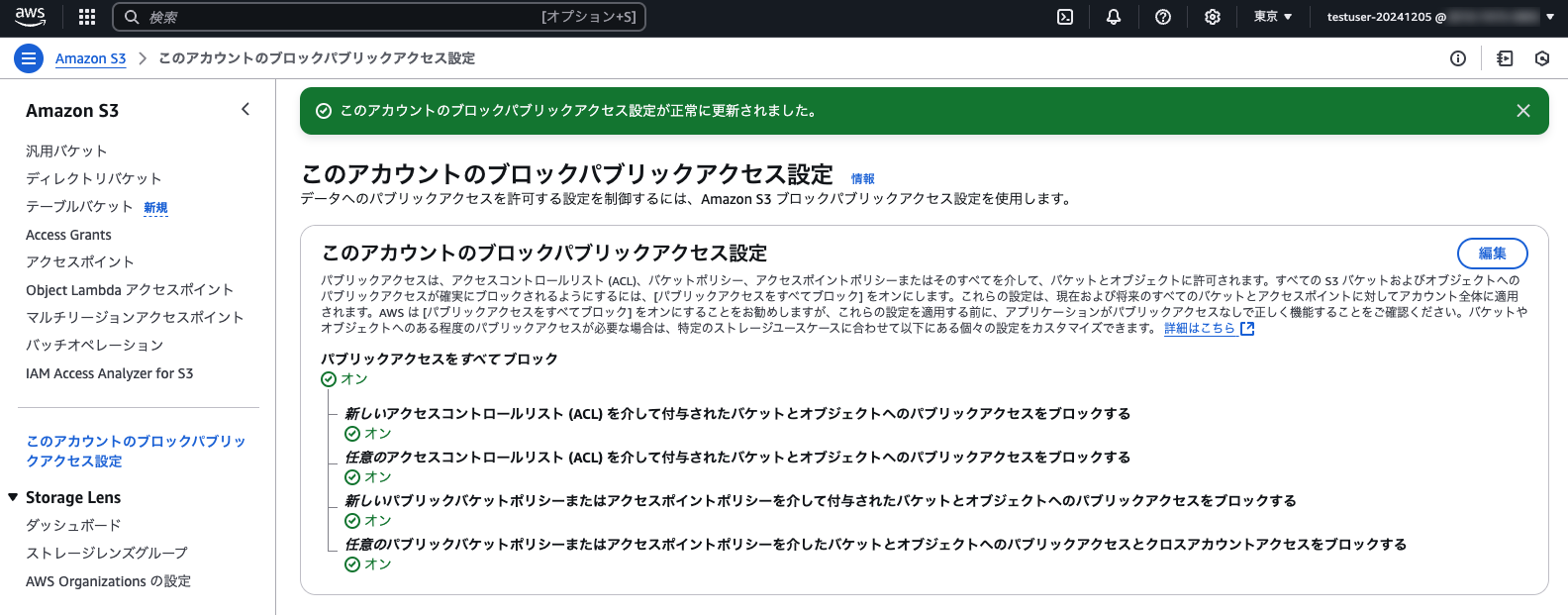Open ディレクトリバケット in the sidebar

click(94, 178)
